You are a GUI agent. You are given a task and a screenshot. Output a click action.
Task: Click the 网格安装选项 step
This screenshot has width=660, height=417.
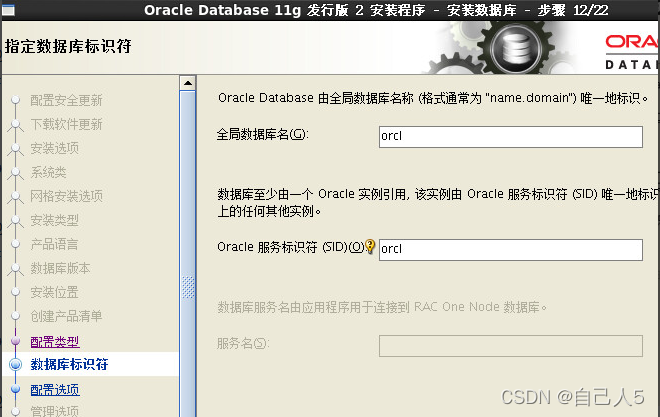pos(67,196)
